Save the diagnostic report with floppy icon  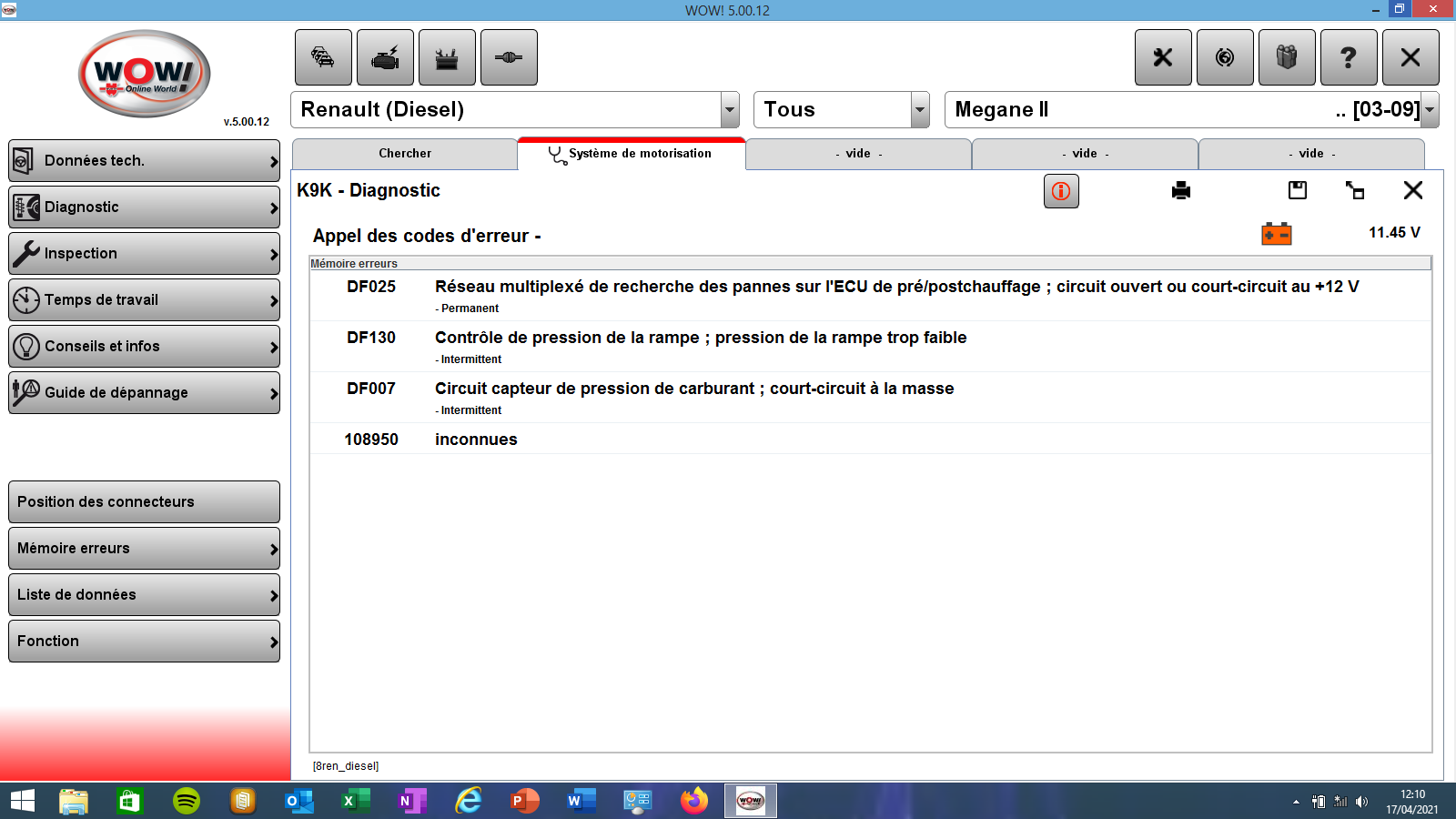[x=1298, y=190]
